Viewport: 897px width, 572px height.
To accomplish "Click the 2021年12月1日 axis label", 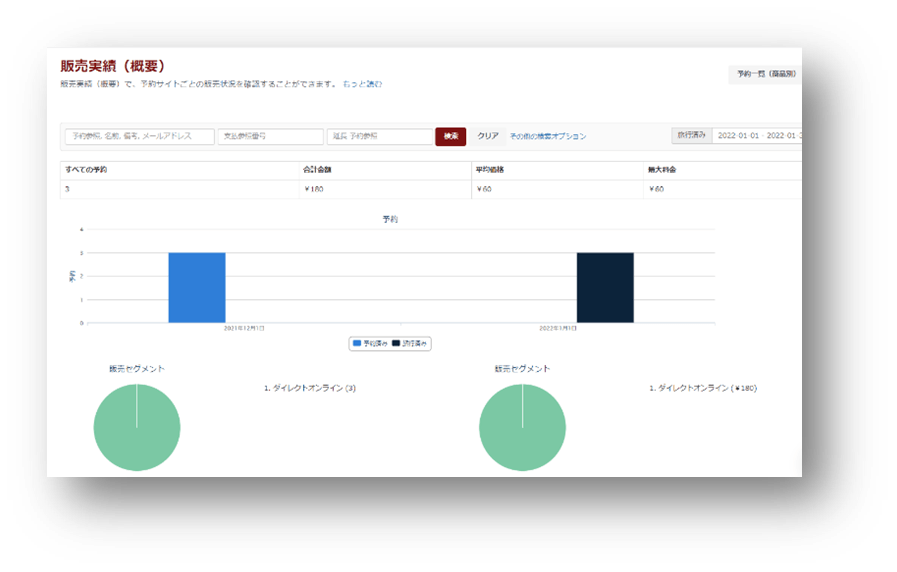I will 244,328.
